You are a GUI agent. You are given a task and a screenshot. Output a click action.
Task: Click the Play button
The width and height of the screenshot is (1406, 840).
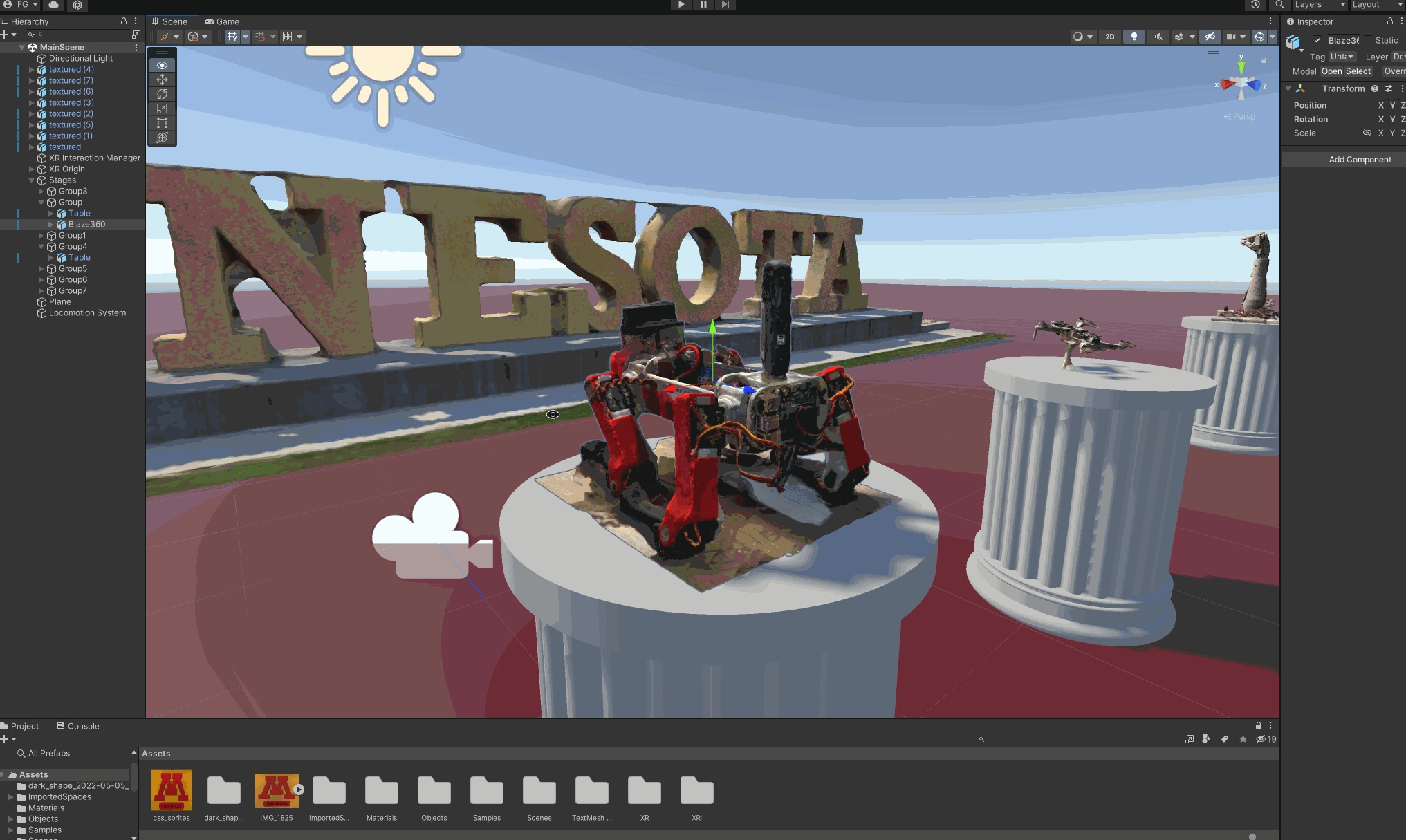[681, 5]
